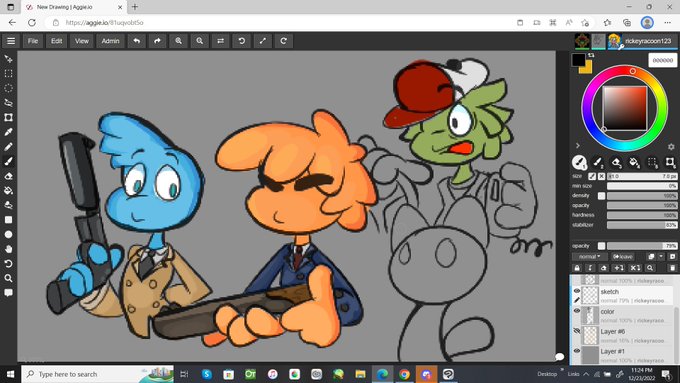Pick the Hand pan tool
Screen dimensions: 680x383
point(8,249)
